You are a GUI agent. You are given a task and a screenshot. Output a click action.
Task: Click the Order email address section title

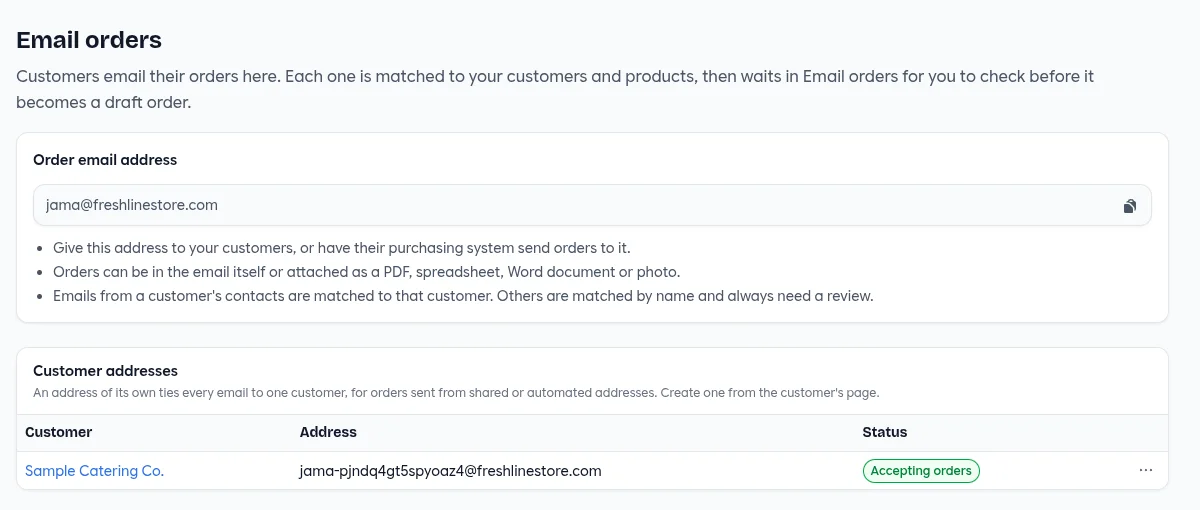(x=105, y=160)
